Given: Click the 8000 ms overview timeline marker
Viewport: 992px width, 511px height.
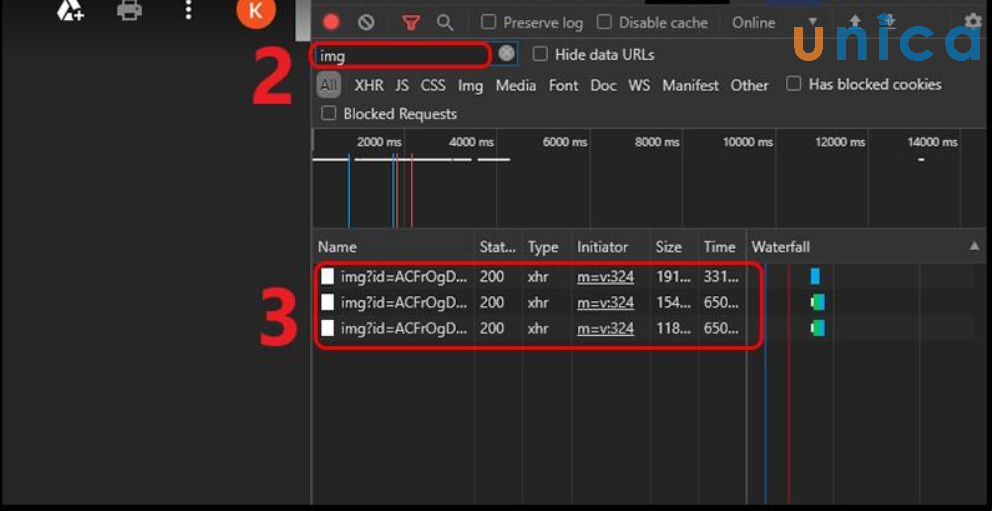Looking at the screenshot, I should 657,142.
